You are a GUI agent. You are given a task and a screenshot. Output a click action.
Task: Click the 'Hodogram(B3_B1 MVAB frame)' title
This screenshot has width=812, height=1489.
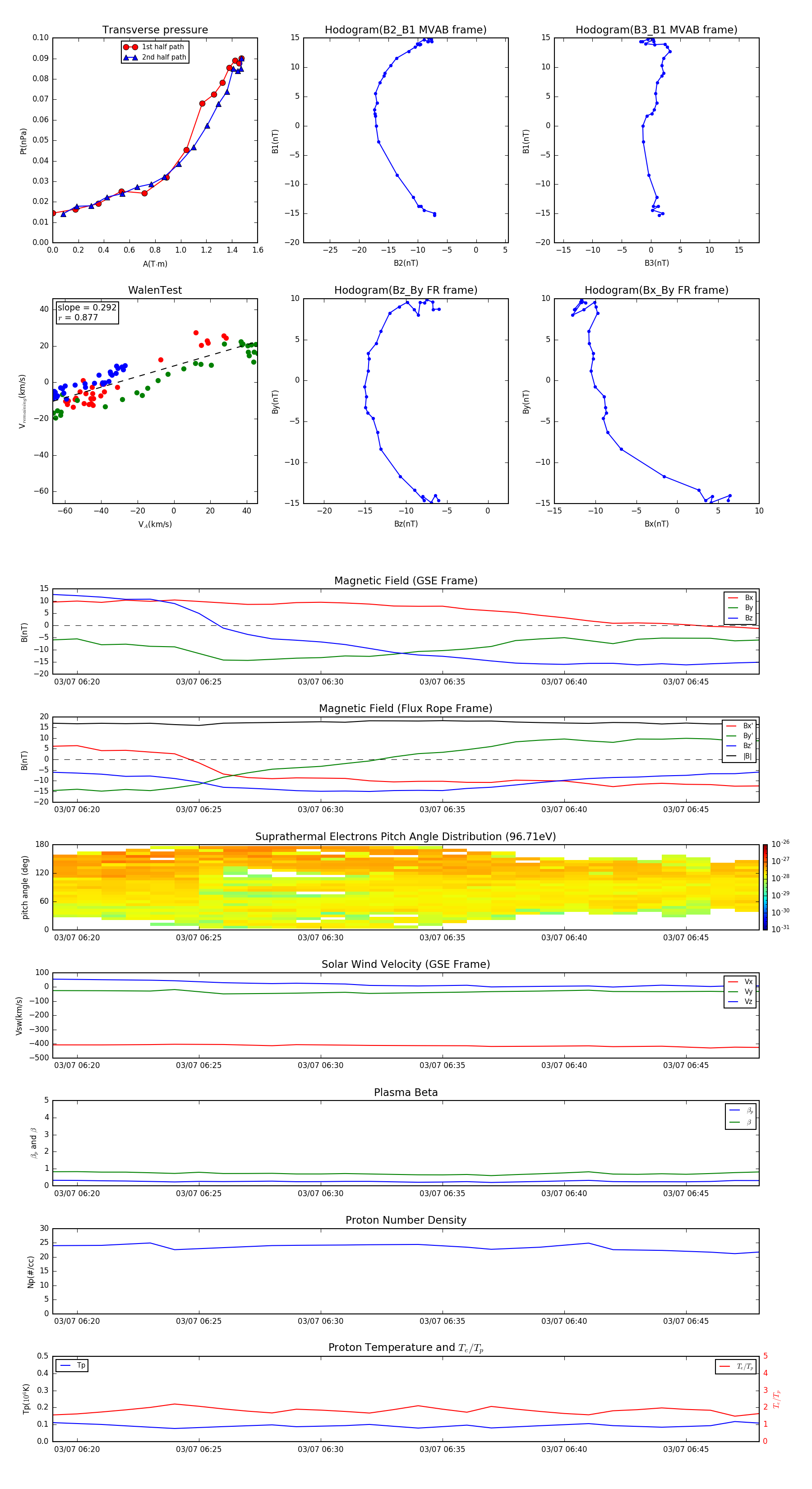[x=656, y=30]
